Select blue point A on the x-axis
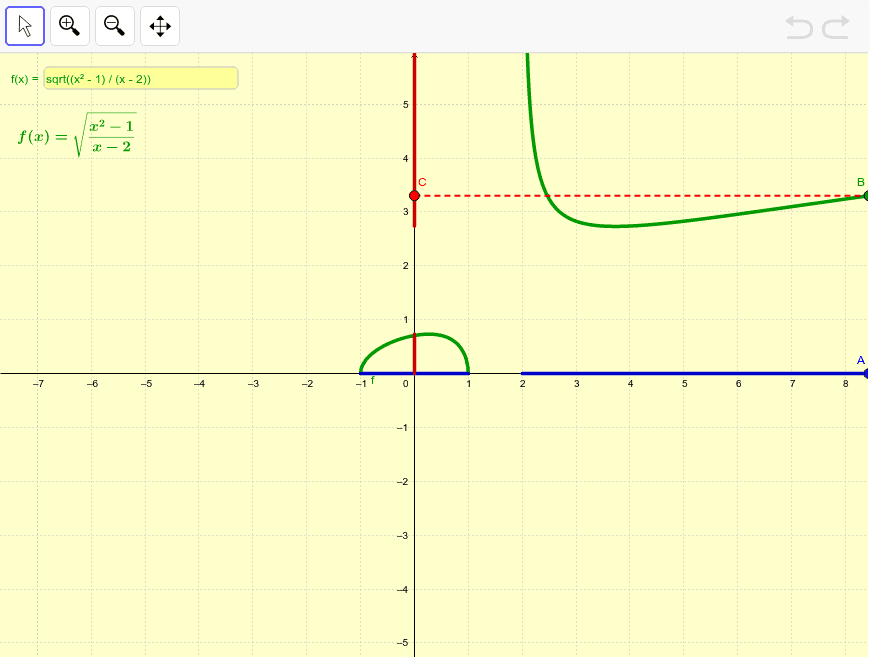Screen dimensions: 870x659 [866, 373]
